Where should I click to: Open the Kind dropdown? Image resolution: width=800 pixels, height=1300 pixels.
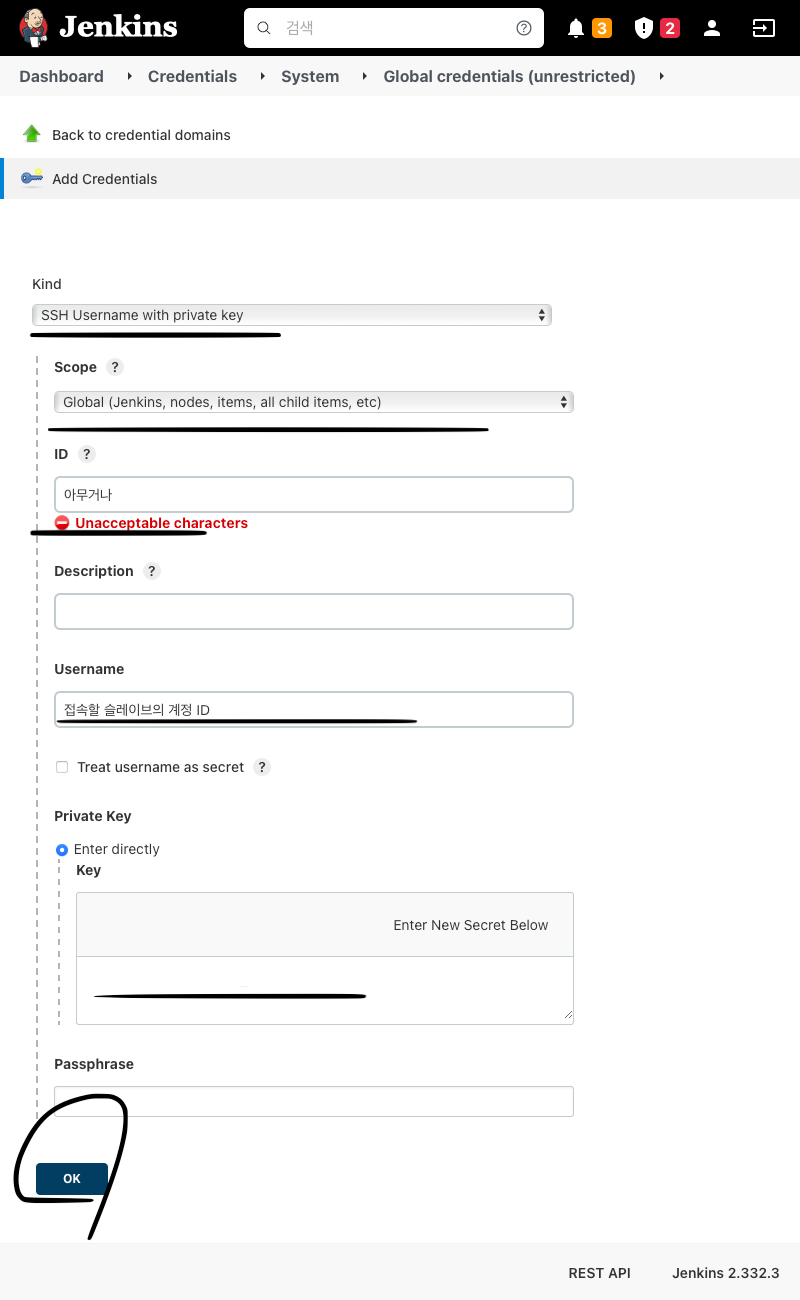[x=291, y=315]
